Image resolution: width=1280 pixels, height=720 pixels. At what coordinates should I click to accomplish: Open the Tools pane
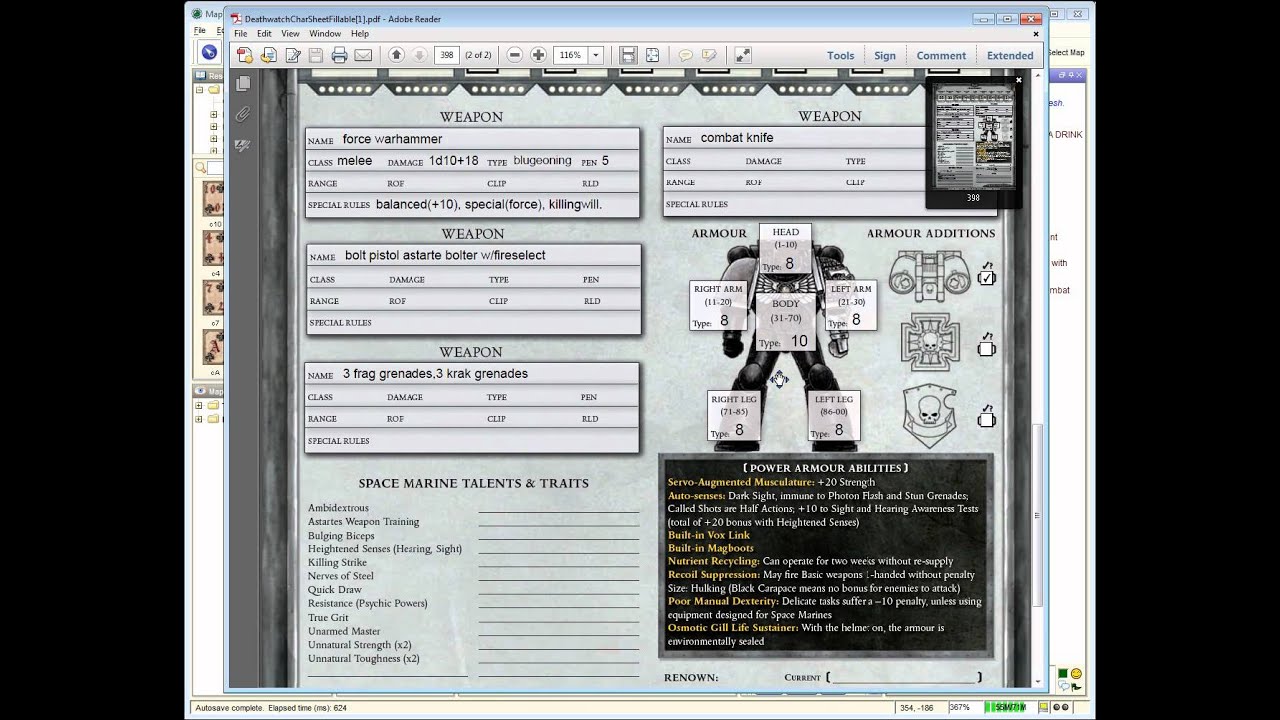[840, 55]
